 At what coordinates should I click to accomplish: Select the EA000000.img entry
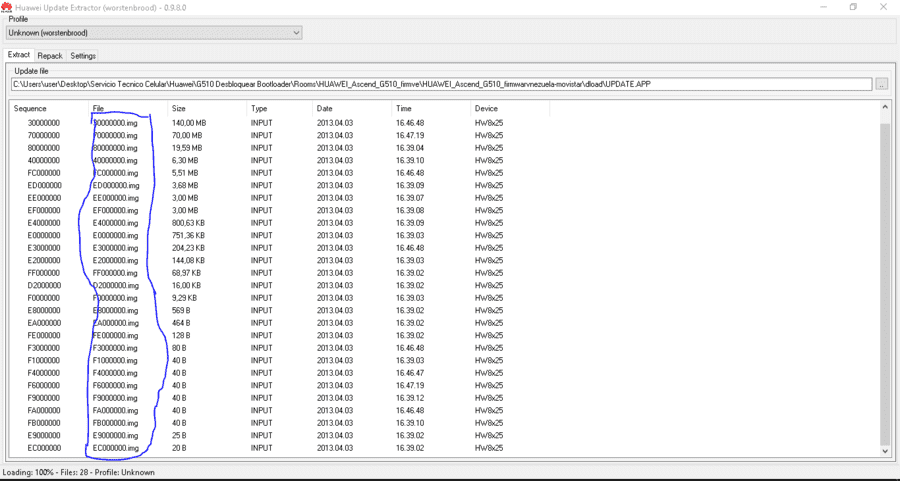(x=115, y=323)
